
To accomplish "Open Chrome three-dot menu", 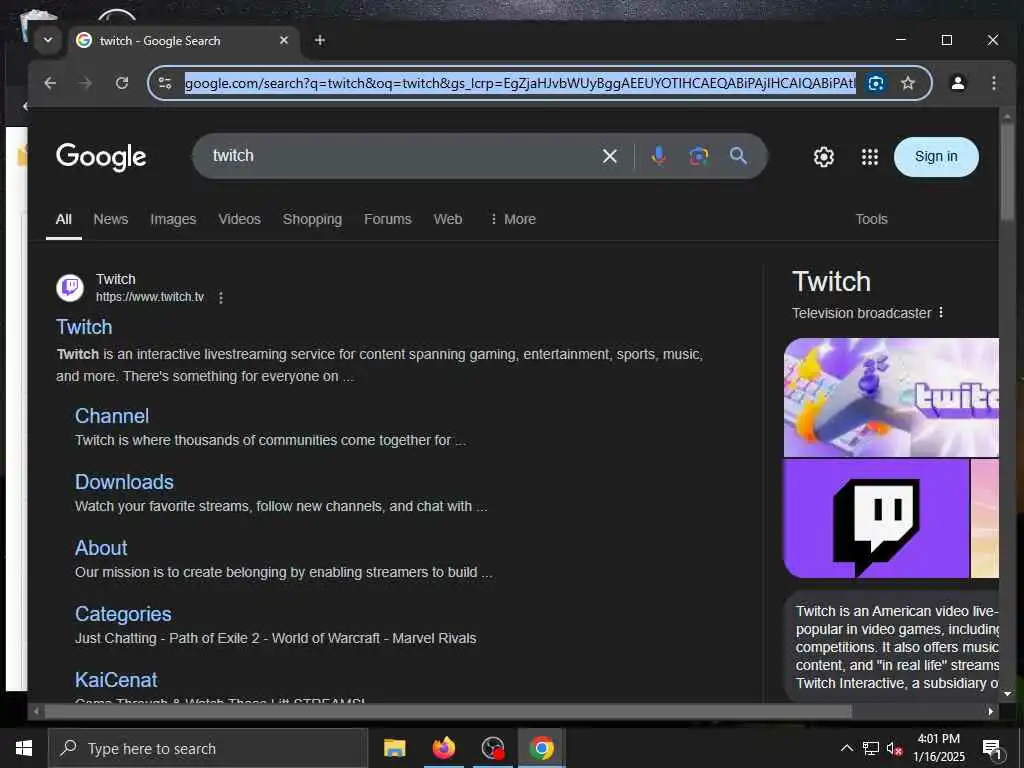I will tap(993, 83).
